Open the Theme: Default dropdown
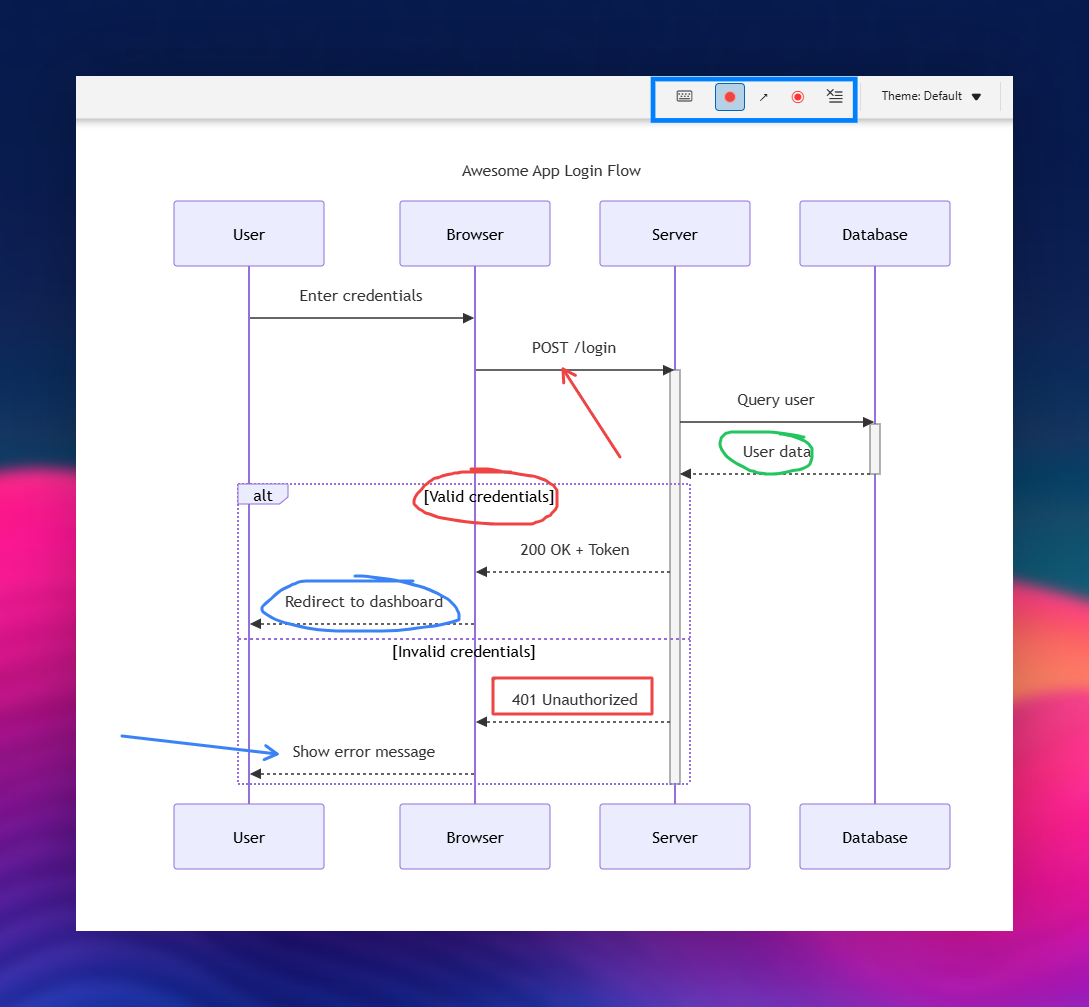Viewport: 1089px width, 1007px height. (931, 96)
